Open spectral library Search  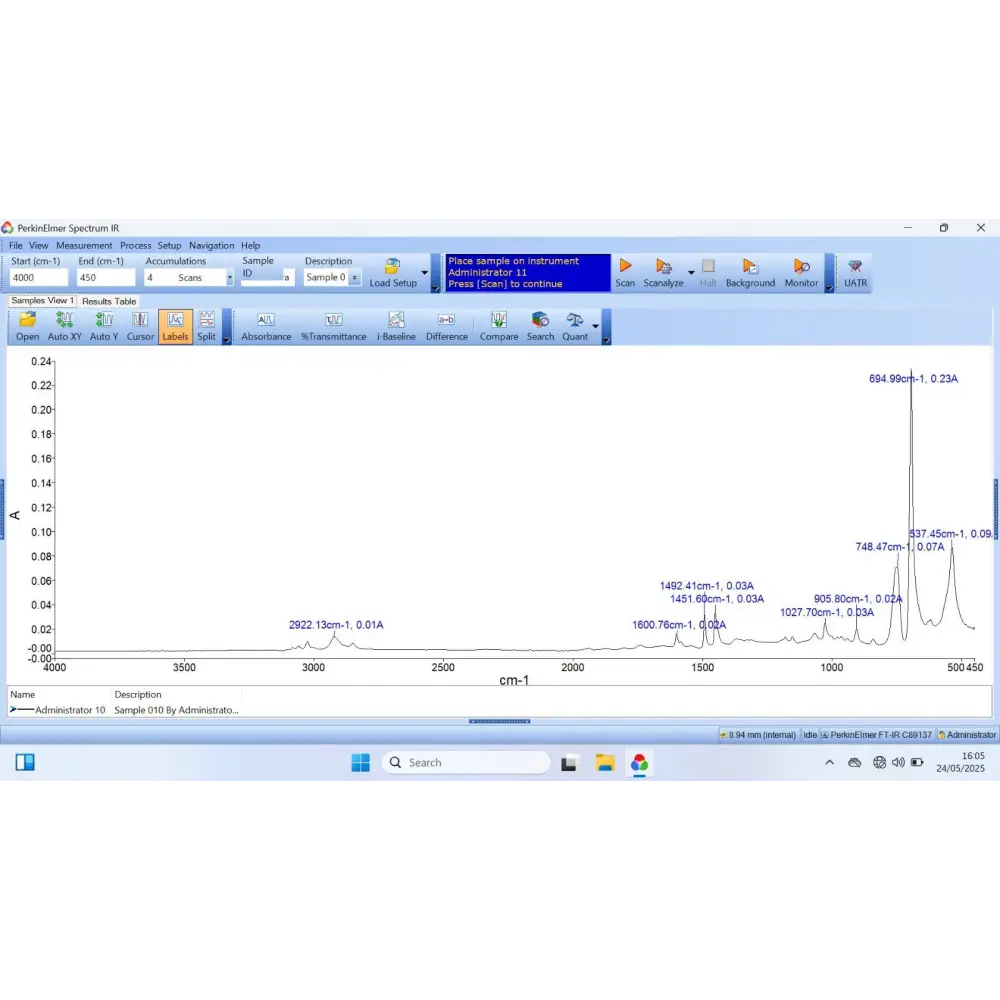[x=540, y=327]
